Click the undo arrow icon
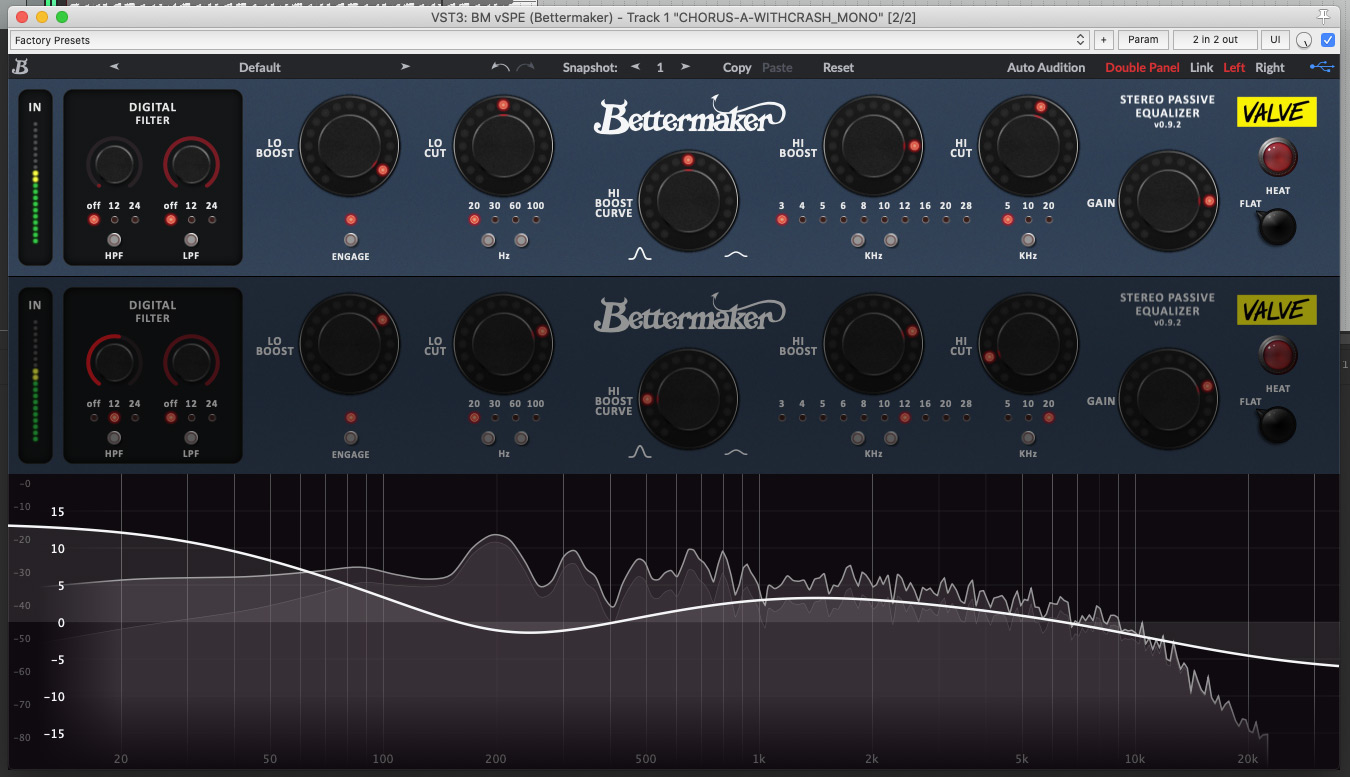This screenshot has width=1350, height=777. pos(501,67)
